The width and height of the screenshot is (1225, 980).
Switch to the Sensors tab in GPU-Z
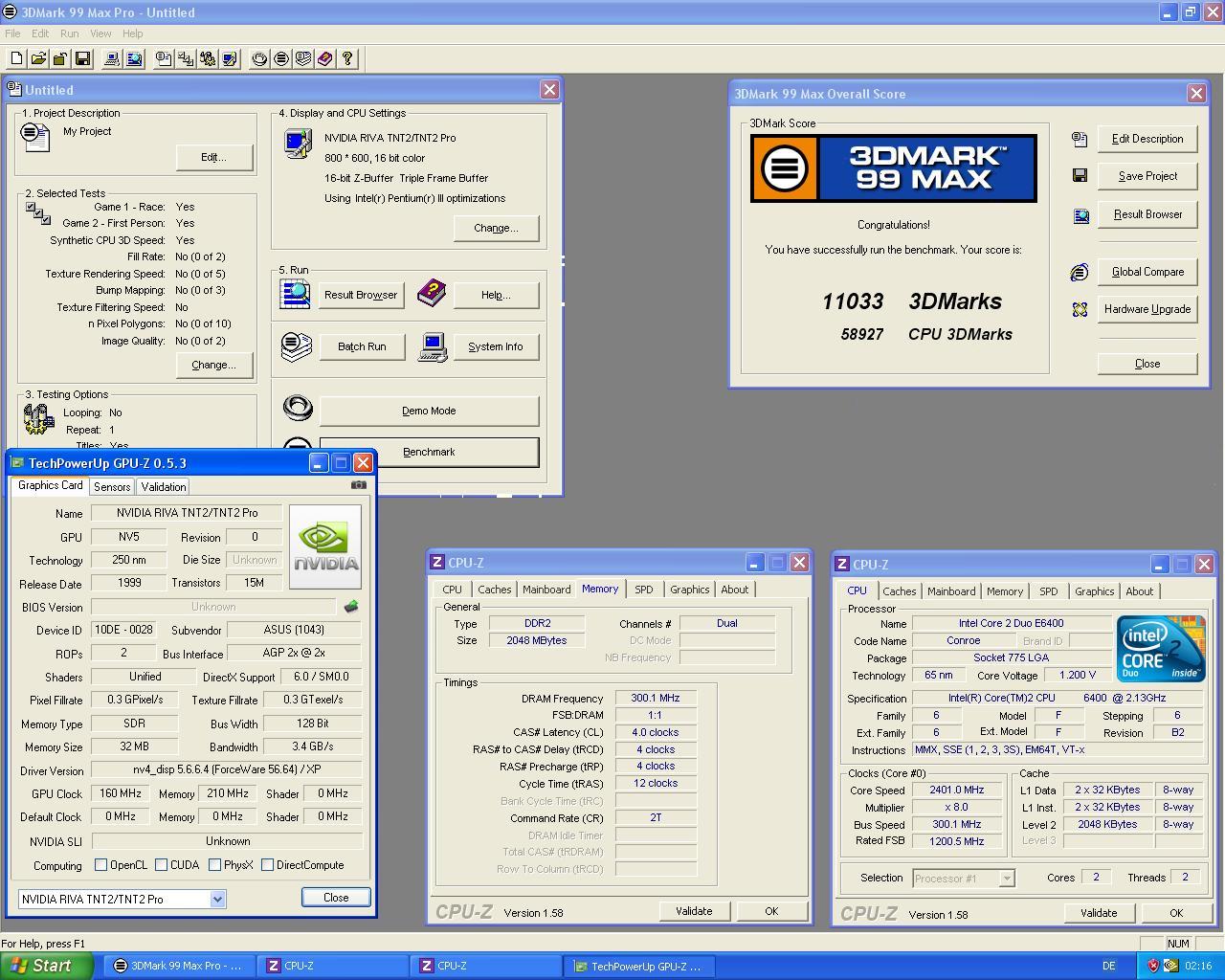112,486
